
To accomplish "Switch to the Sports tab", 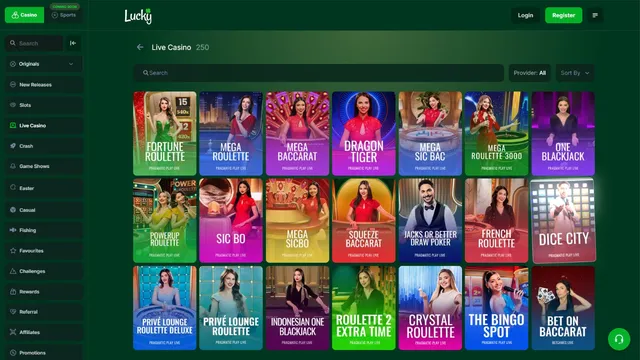I will click(x=64, y=15).
